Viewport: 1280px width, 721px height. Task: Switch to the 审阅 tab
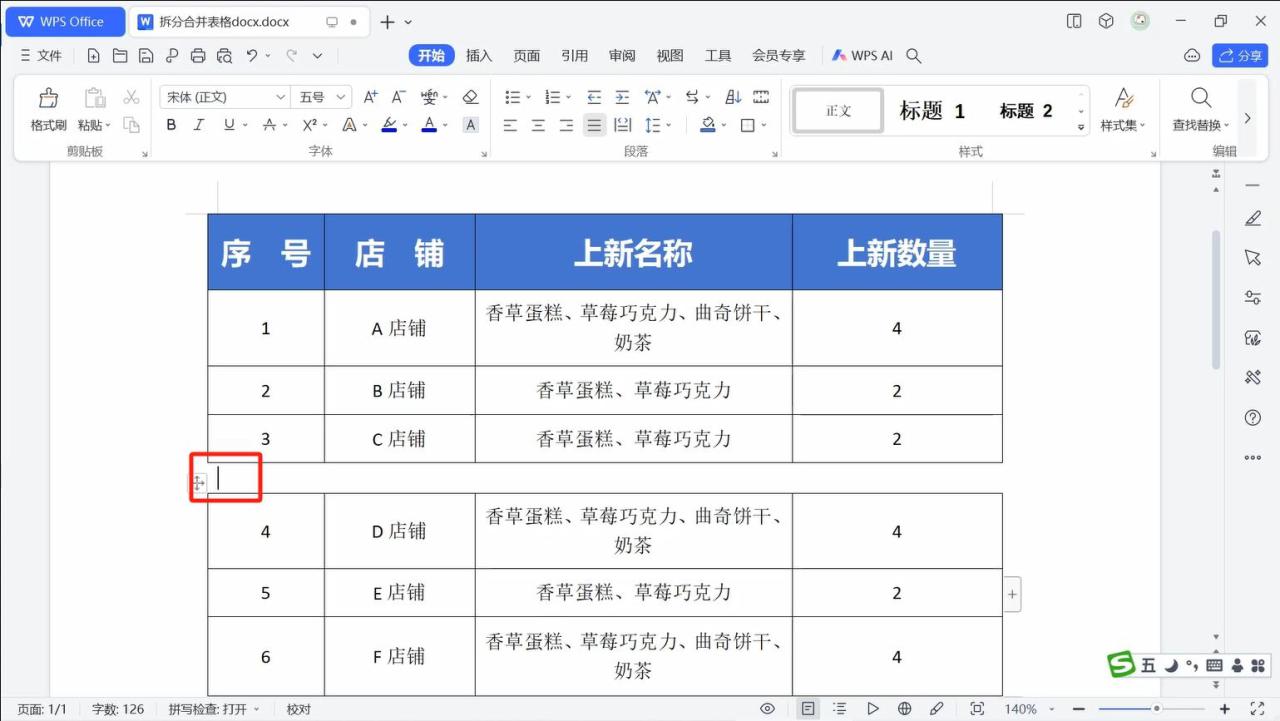coord(622,56)
